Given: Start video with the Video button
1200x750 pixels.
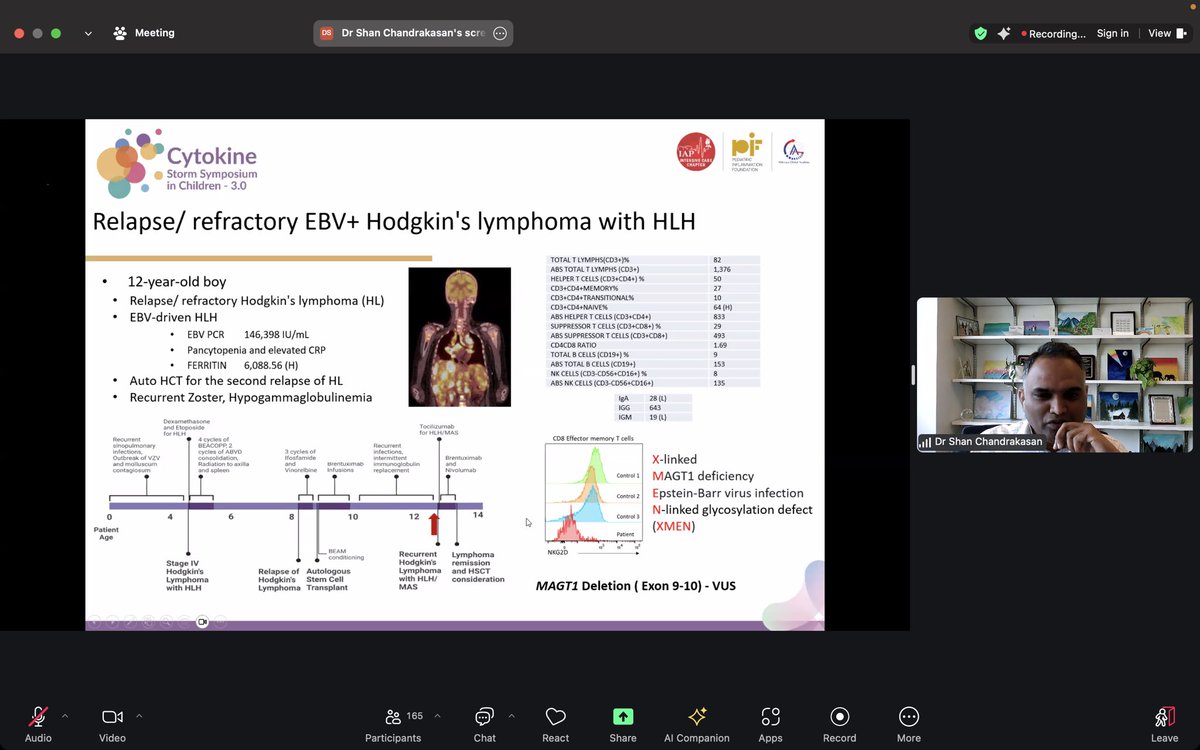Looking at the screenshot, I should pos(112,725).
